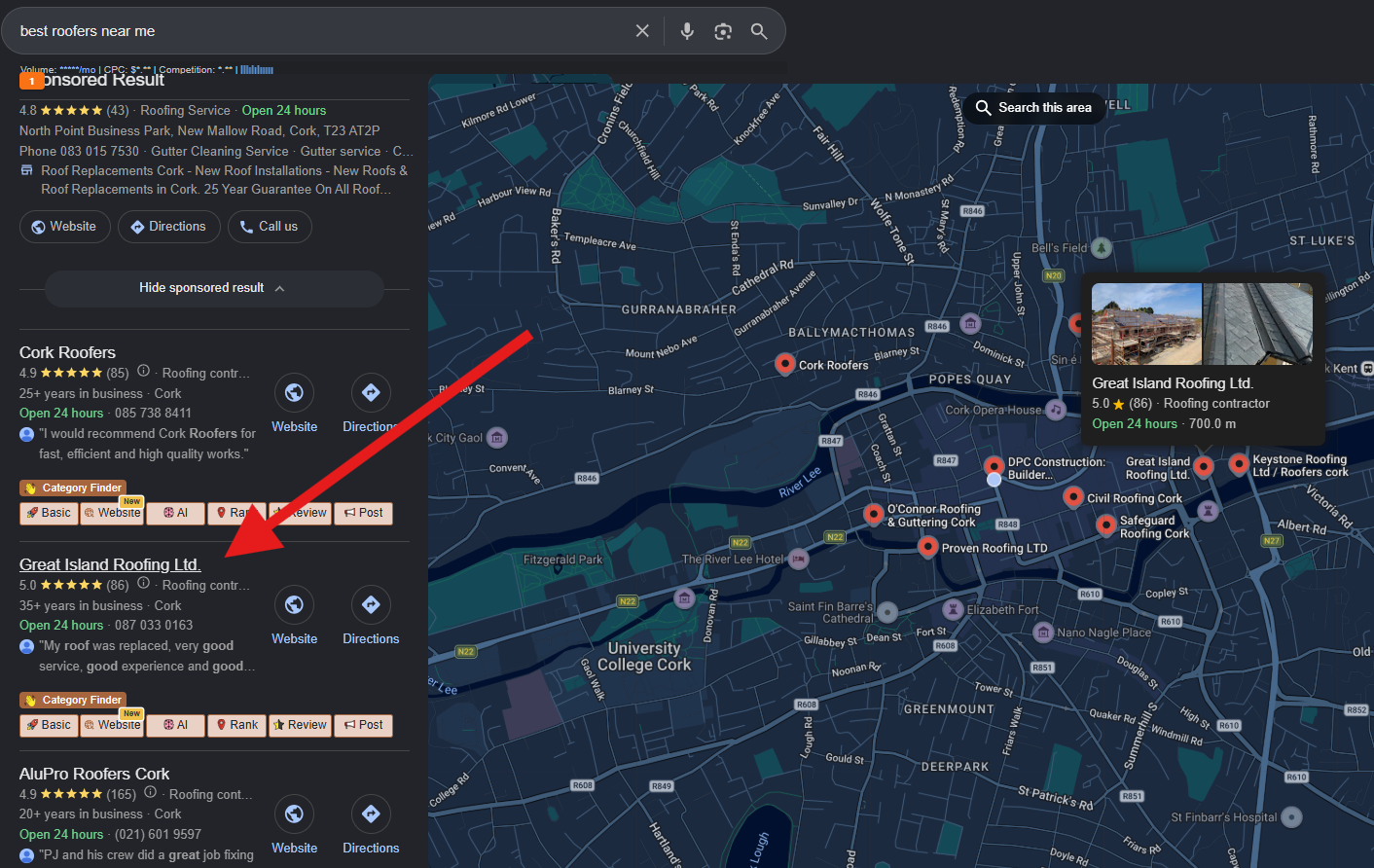Select the DPC Construction map pin
Viewport: 1374px width, 868px height.
point(994,466)
